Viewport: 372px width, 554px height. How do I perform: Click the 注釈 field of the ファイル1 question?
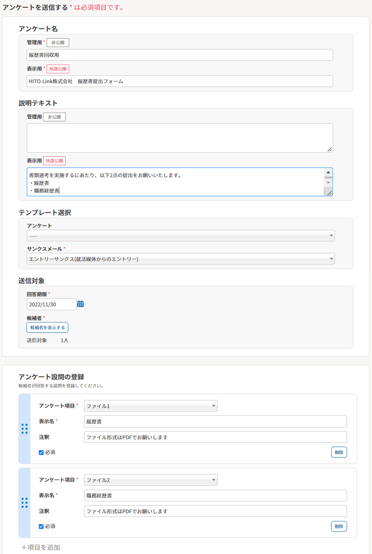(x=215, y=437)
